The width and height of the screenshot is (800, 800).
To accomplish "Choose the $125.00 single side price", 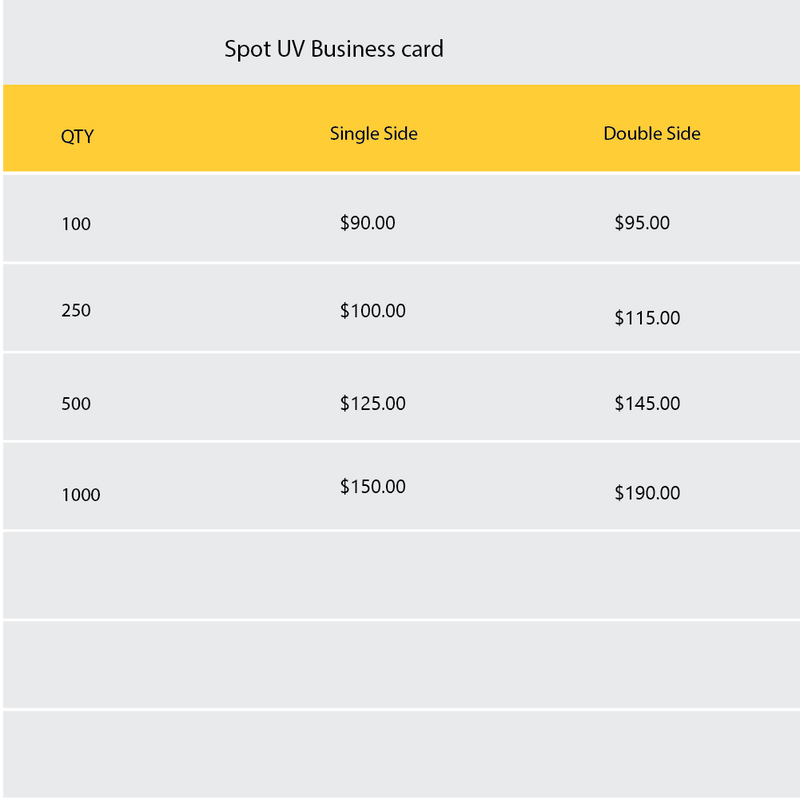I will click(x=372, y=404).
